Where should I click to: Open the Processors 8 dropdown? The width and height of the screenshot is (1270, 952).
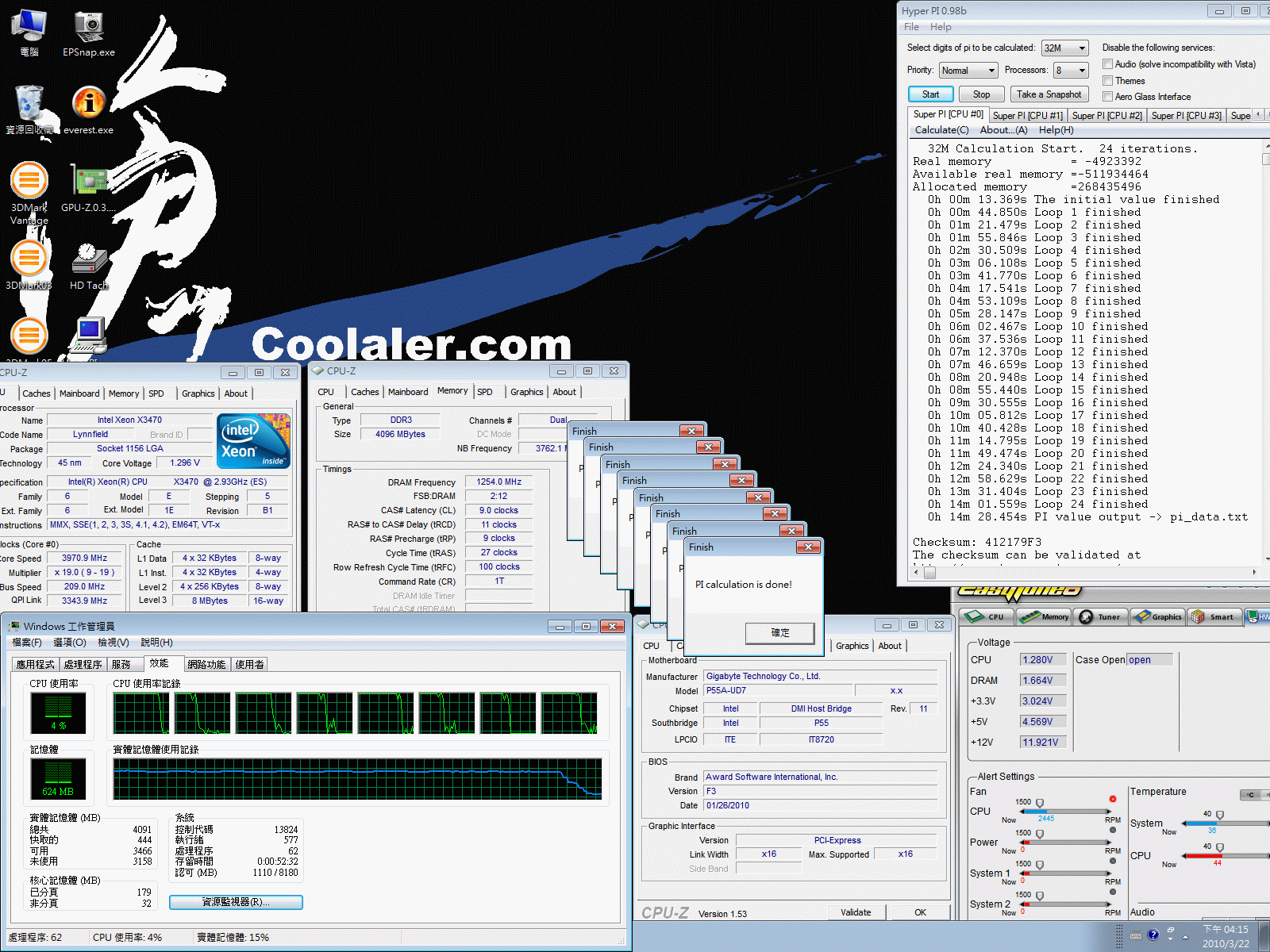coord(1071,71)
